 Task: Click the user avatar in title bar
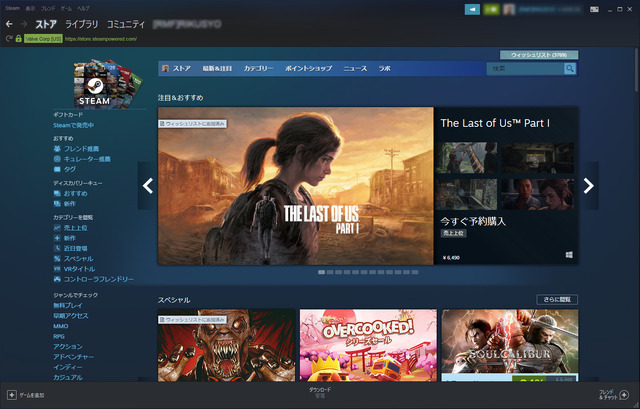pos(509,9)
